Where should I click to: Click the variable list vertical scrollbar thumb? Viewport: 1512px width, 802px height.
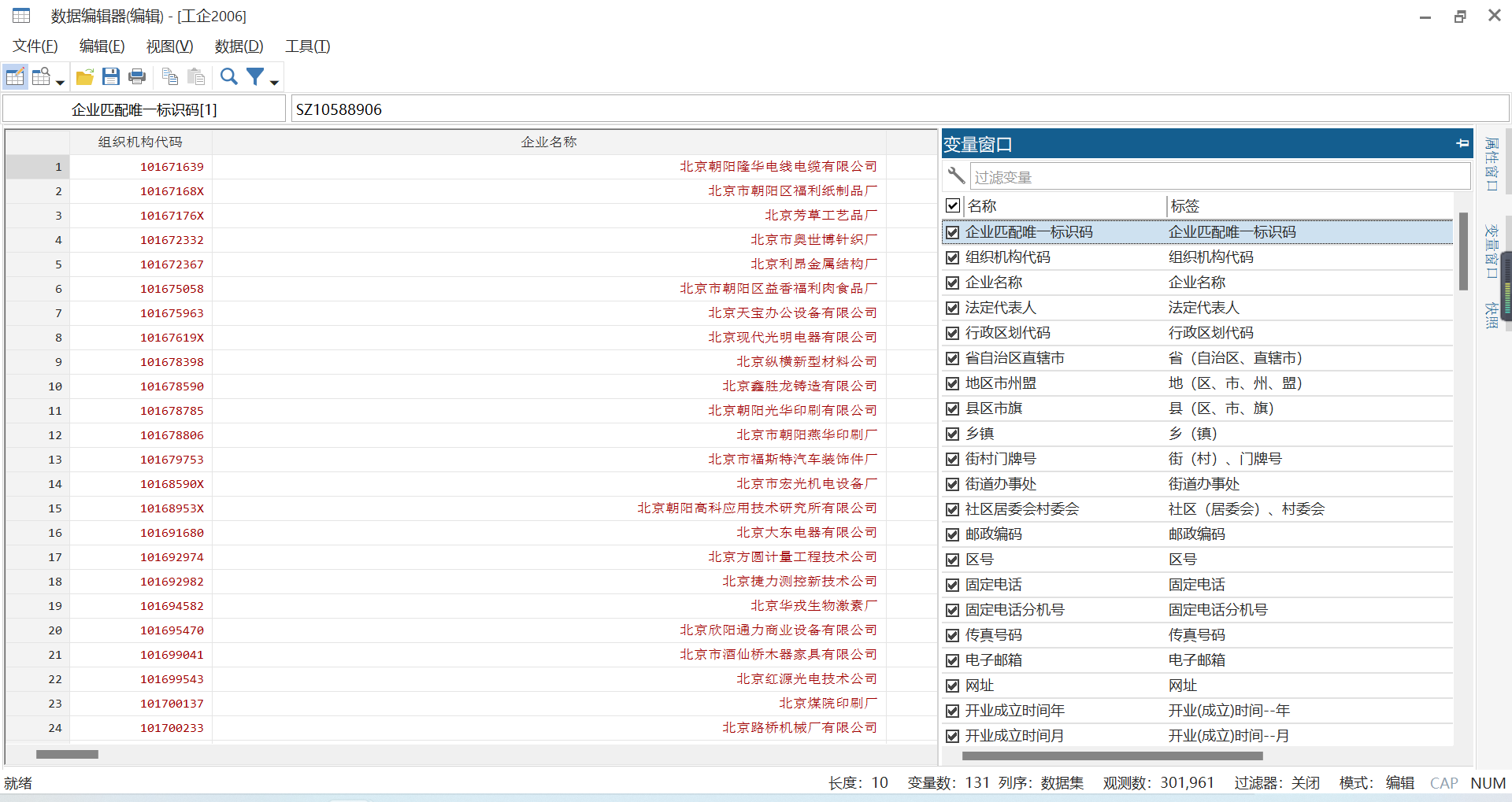pyautogui.click(x=1463, y=251)
